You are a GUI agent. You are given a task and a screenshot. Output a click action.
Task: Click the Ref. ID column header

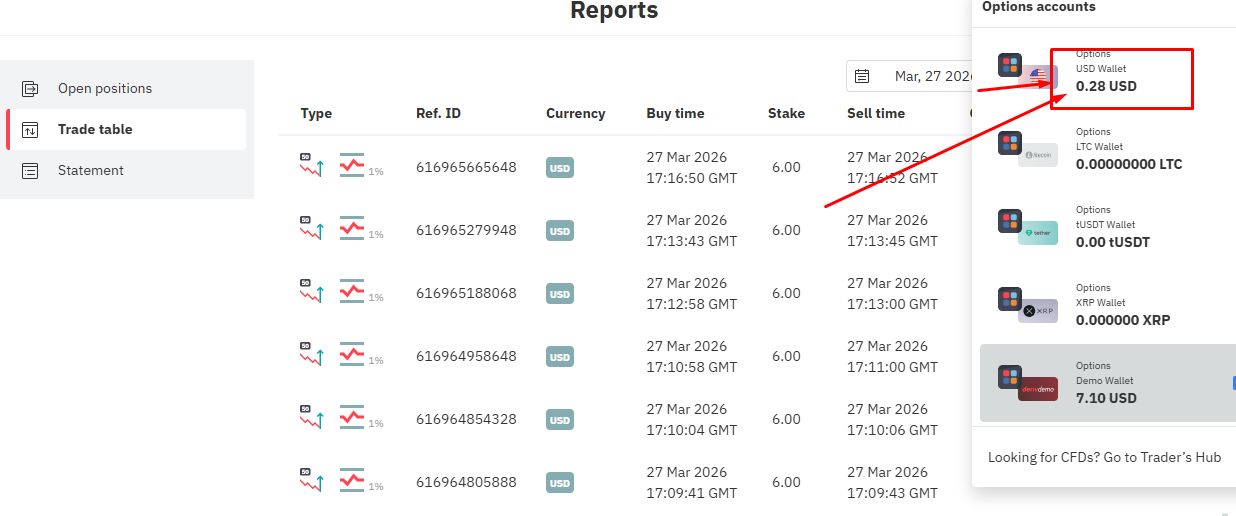[x=438, y=114]
